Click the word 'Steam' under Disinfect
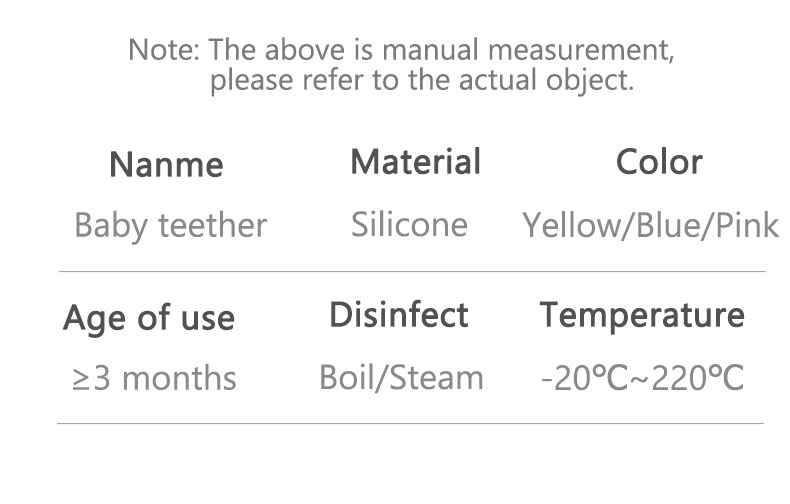 coord(436,378)
